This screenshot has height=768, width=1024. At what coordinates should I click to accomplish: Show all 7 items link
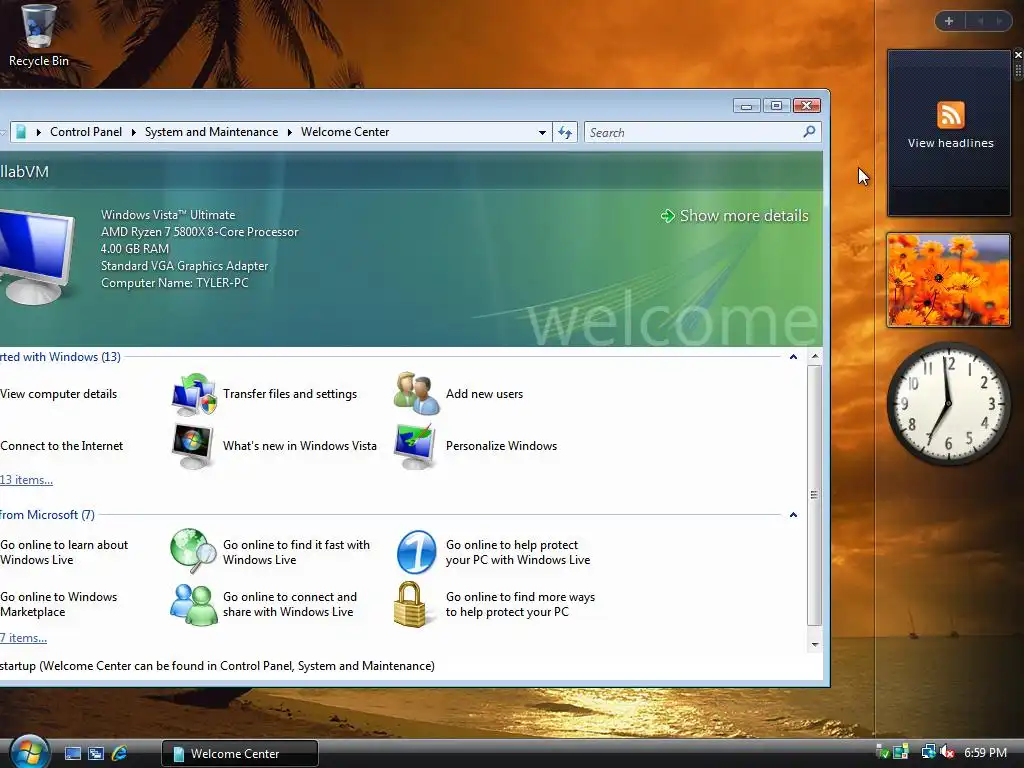pos(24,637)
